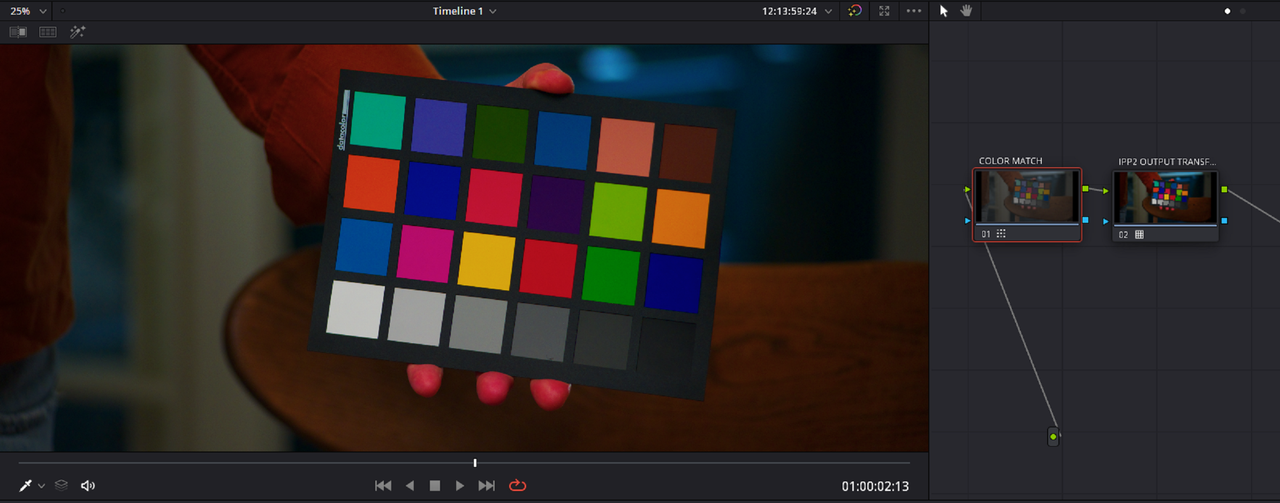Toggle the red loop playback button
Screen dimensions: 1280x503
click(517, 485)
